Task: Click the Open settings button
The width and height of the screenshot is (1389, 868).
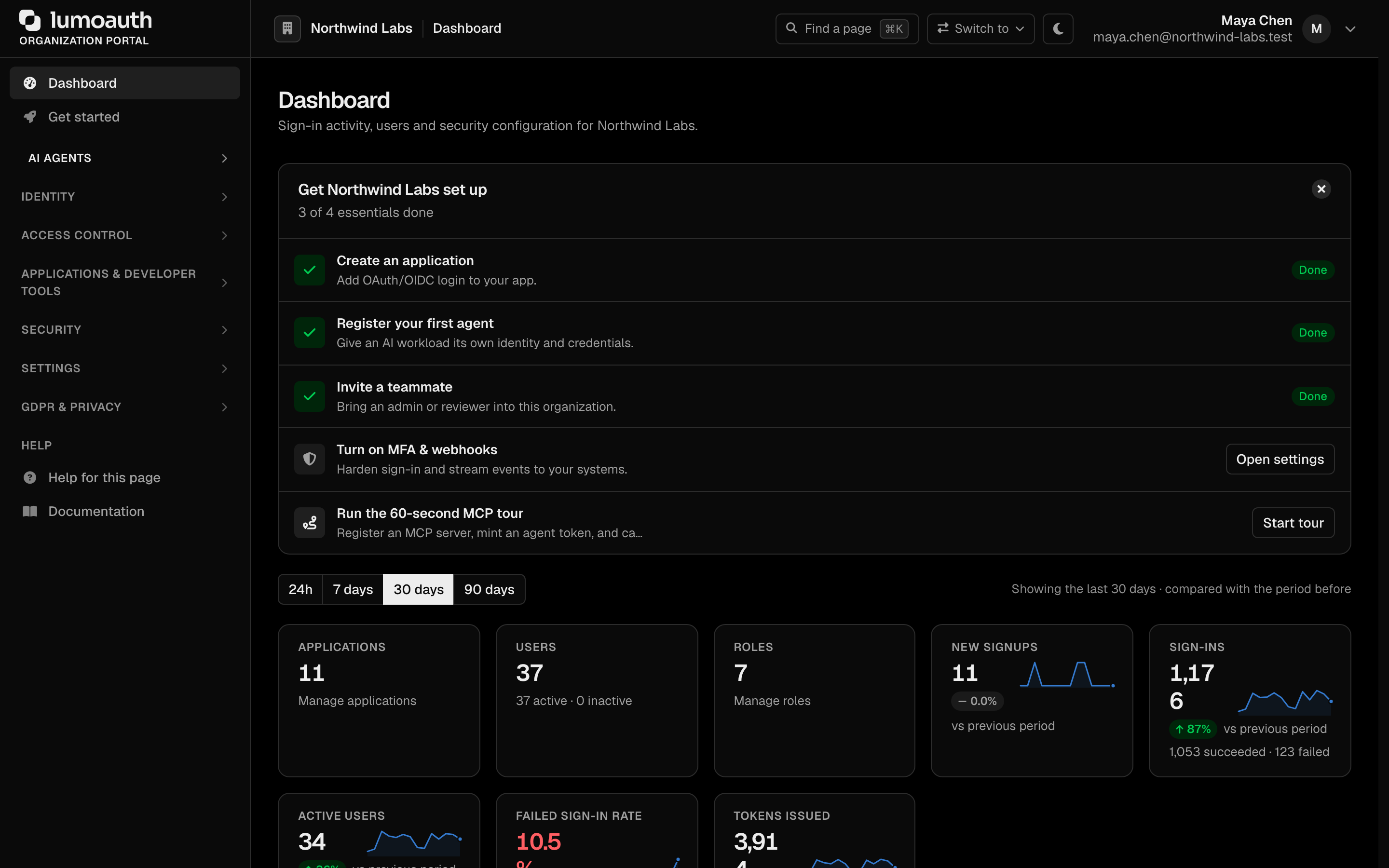Action: [1280, 459]
